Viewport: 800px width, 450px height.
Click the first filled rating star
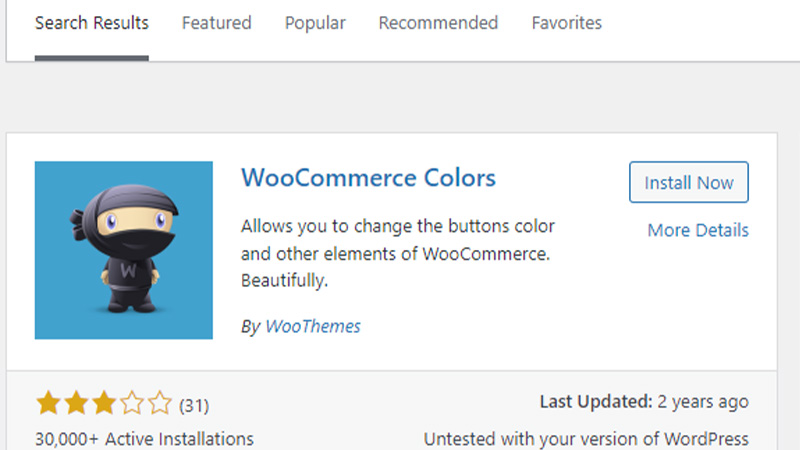point(48,403)
